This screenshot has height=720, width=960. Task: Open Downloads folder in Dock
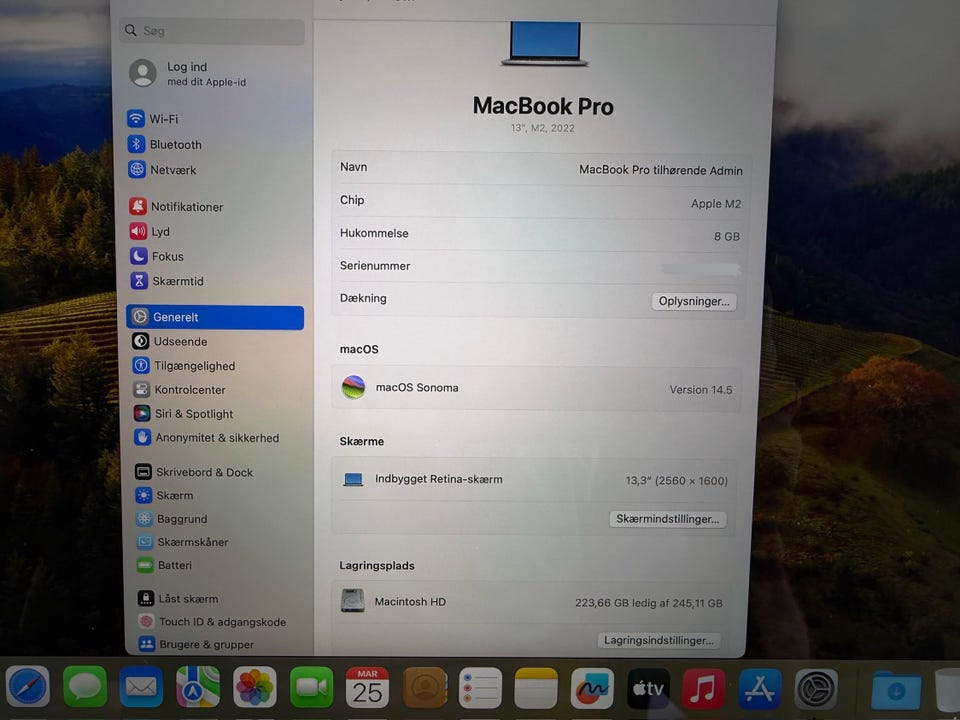tap(896, 691)
